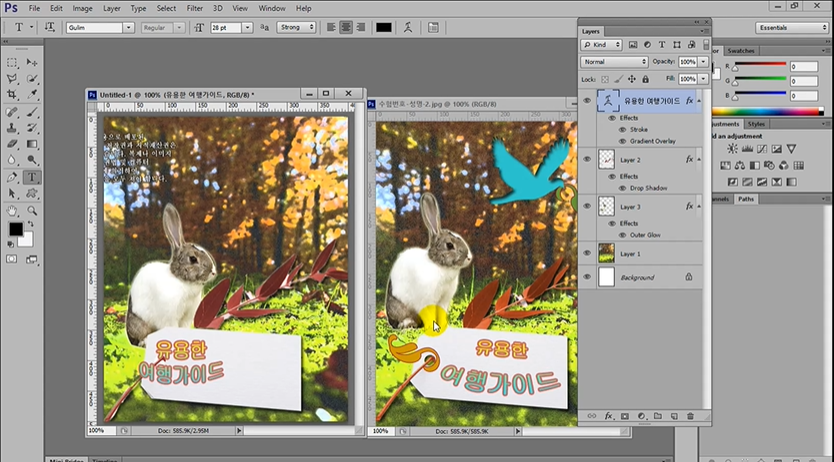Click the foreground color swatch

[16, 229]
